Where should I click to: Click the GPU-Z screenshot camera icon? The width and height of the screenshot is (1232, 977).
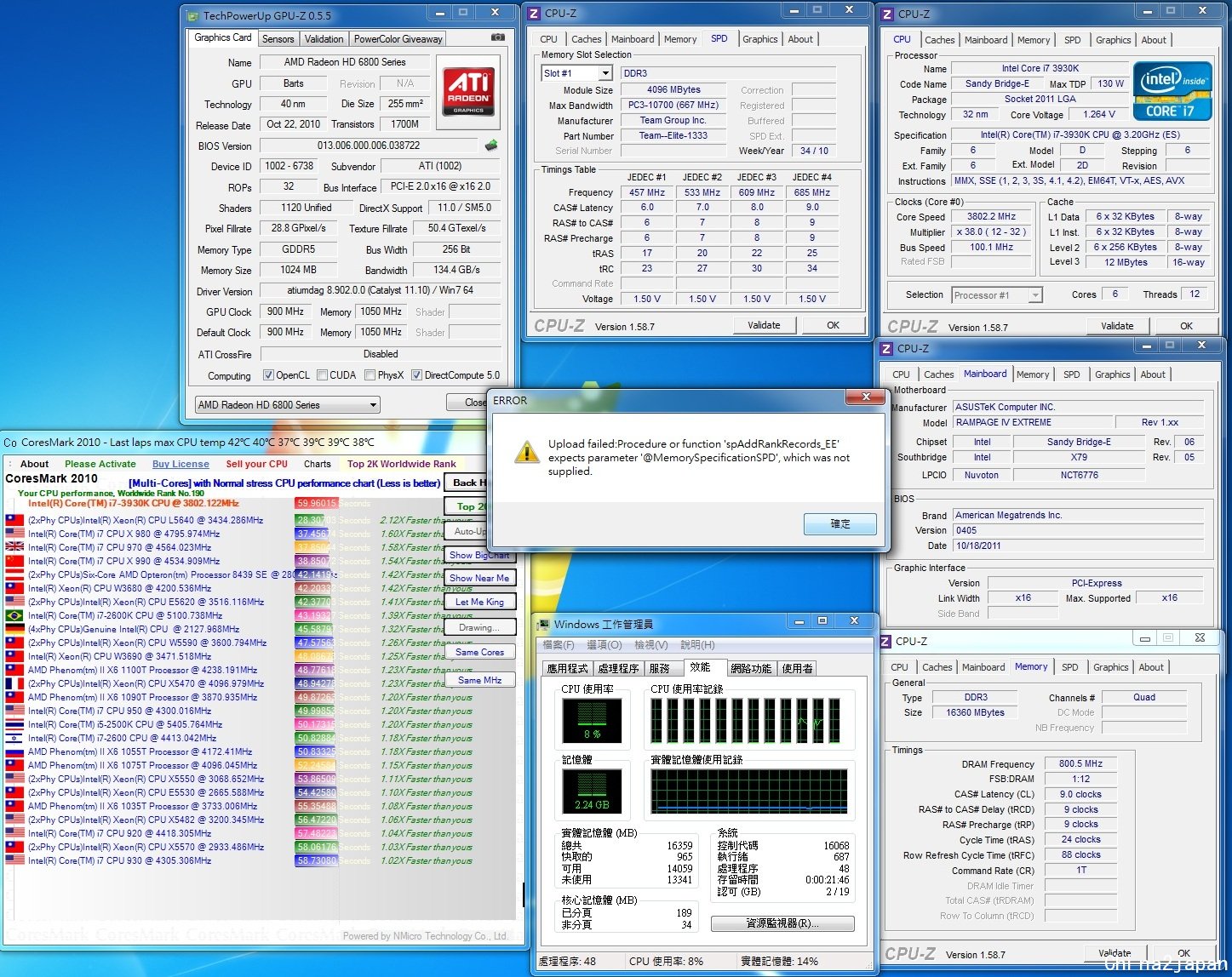(x=498, y=38)
